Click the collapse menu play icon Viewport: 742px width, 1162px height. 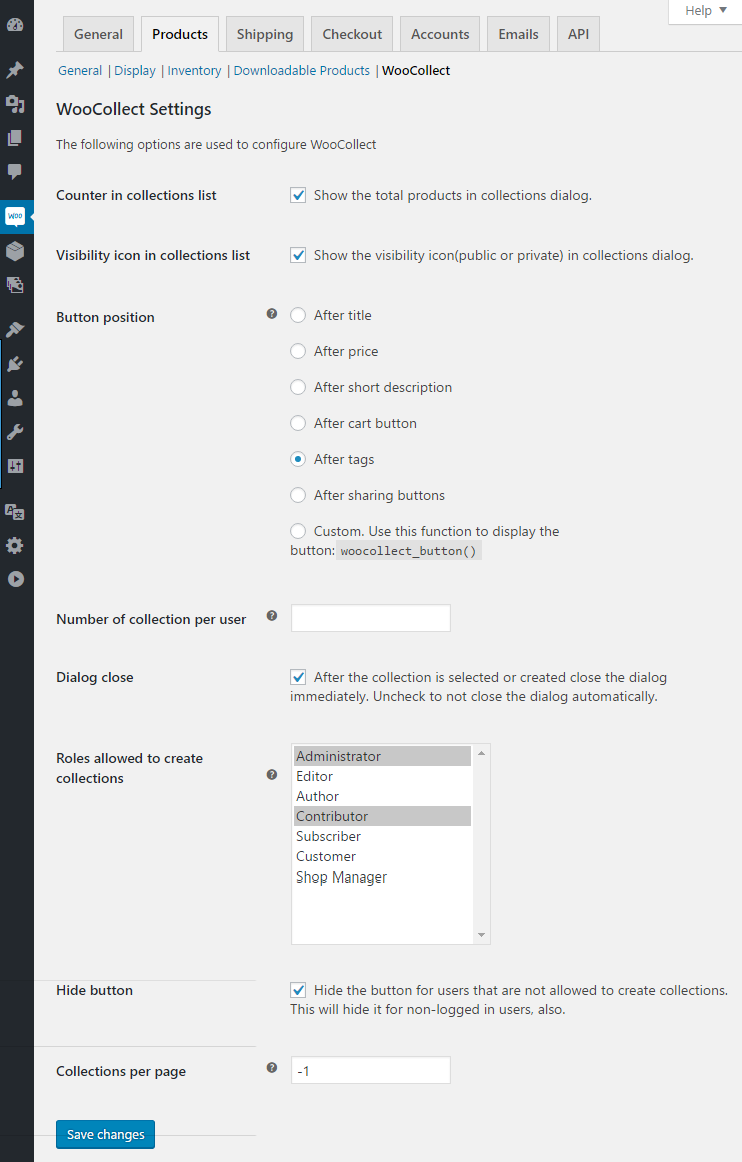click(x=16, y=579)
